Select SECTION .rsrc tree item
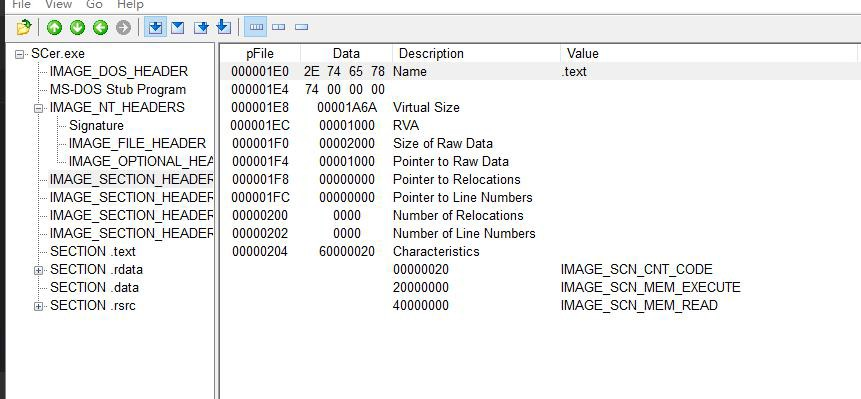 coord(93,306)
